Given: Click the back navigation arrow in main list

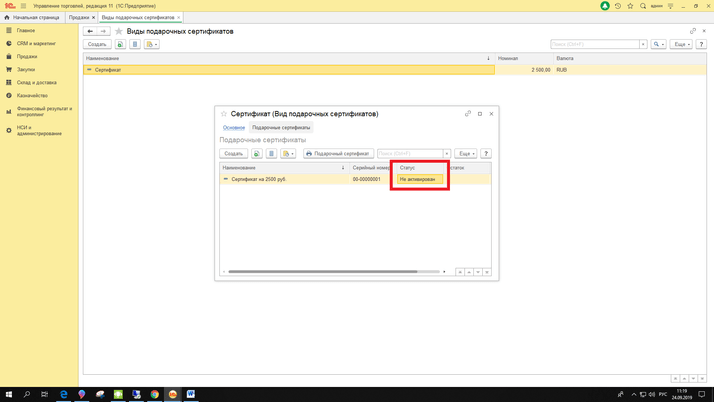Looking at the screenshot, I should point(90,31).
